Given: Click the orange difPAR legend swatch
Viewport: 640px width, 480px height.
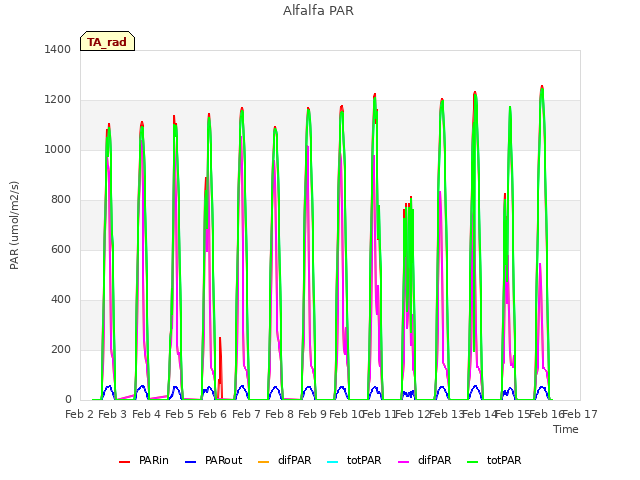Looking at the screenshot, I should click(x=264, y=462).
